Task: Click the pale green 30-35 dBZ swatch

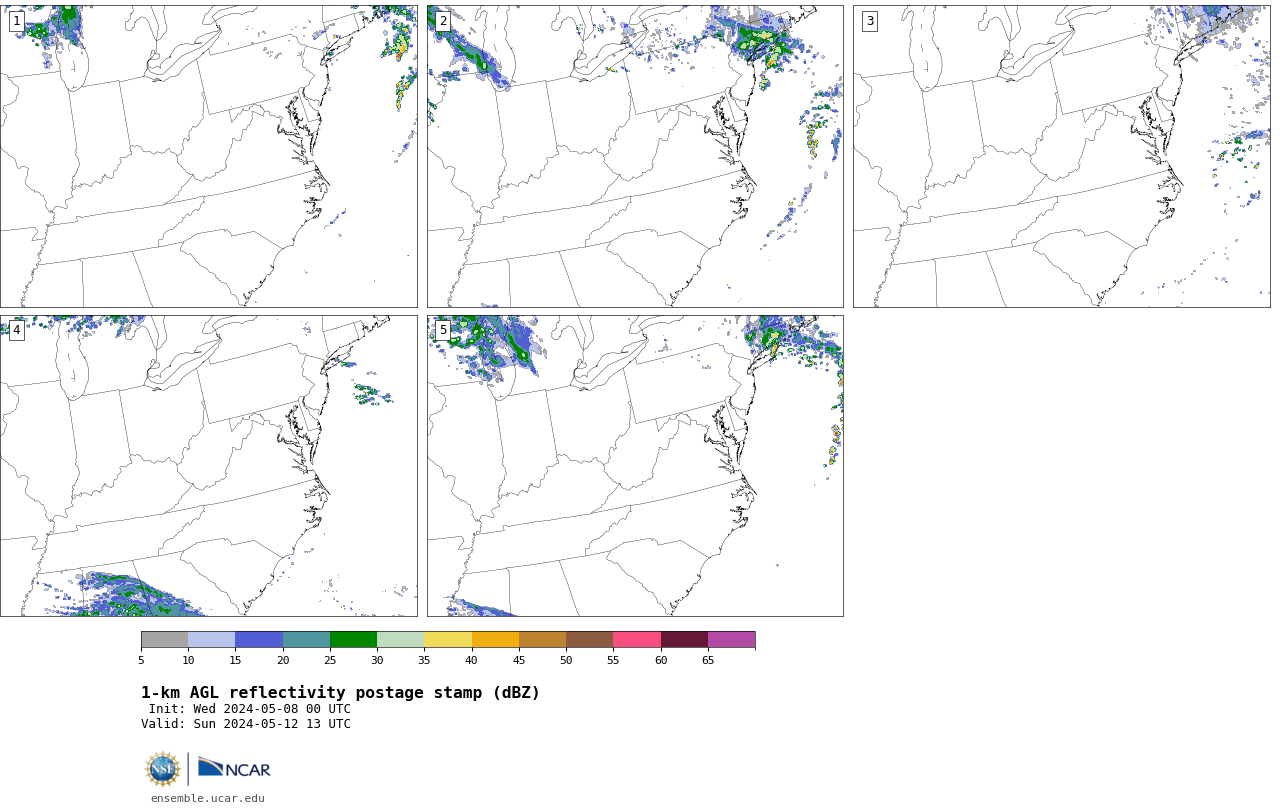Action: point(400,640)
